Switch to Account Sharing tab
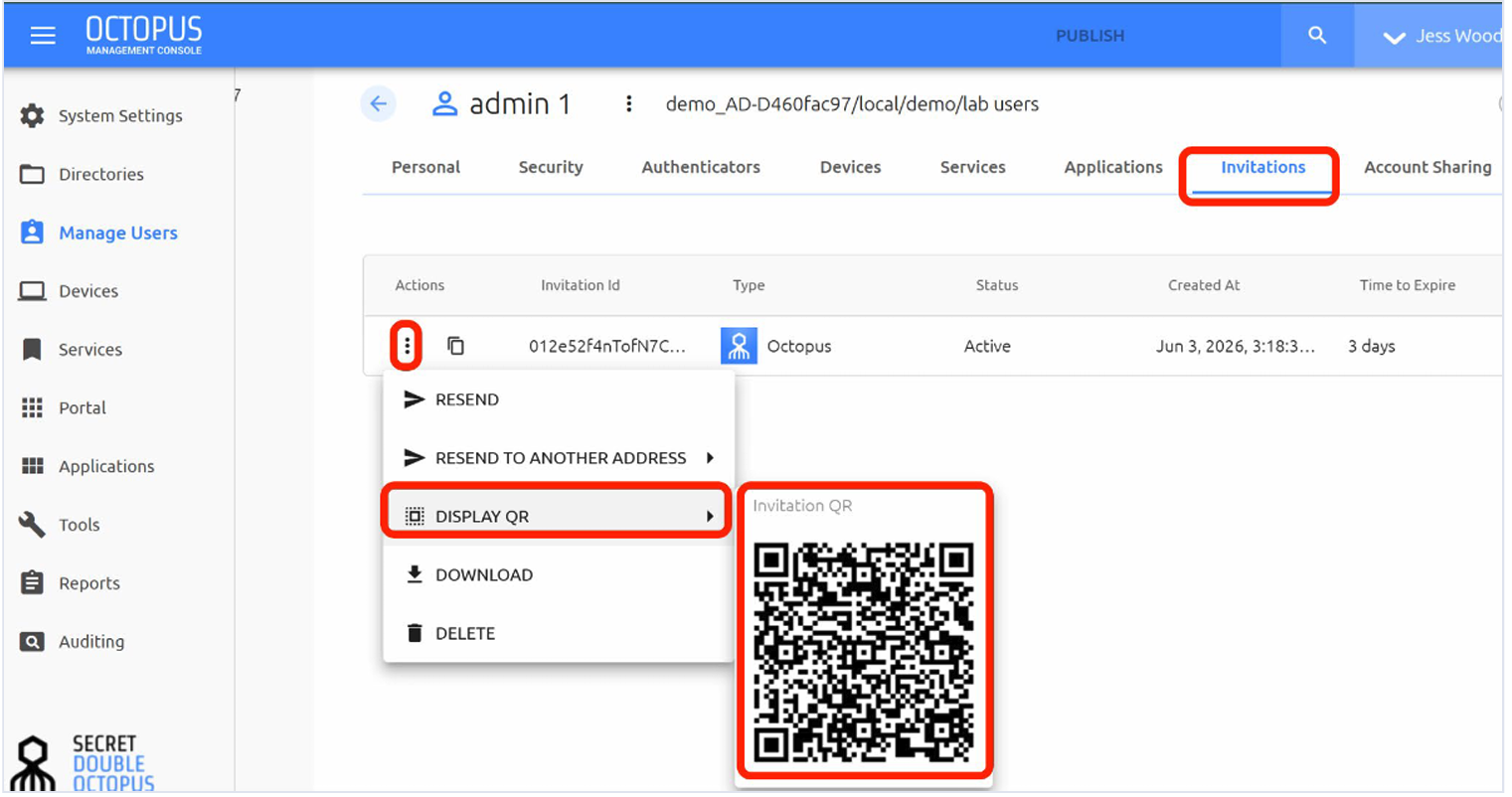Image resolution: width=1512 pixels, height=797 pixels. 1428,168
